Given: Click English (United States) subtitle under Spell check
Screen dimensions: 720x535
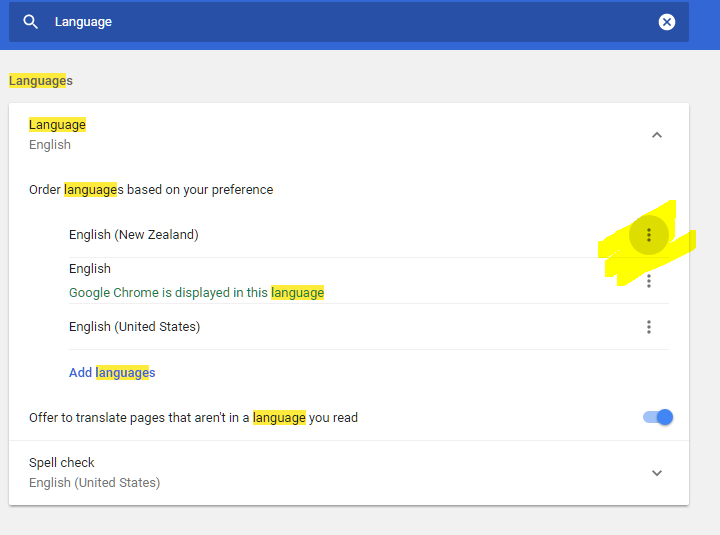Looking at the screenshot, I should point(94,483).
